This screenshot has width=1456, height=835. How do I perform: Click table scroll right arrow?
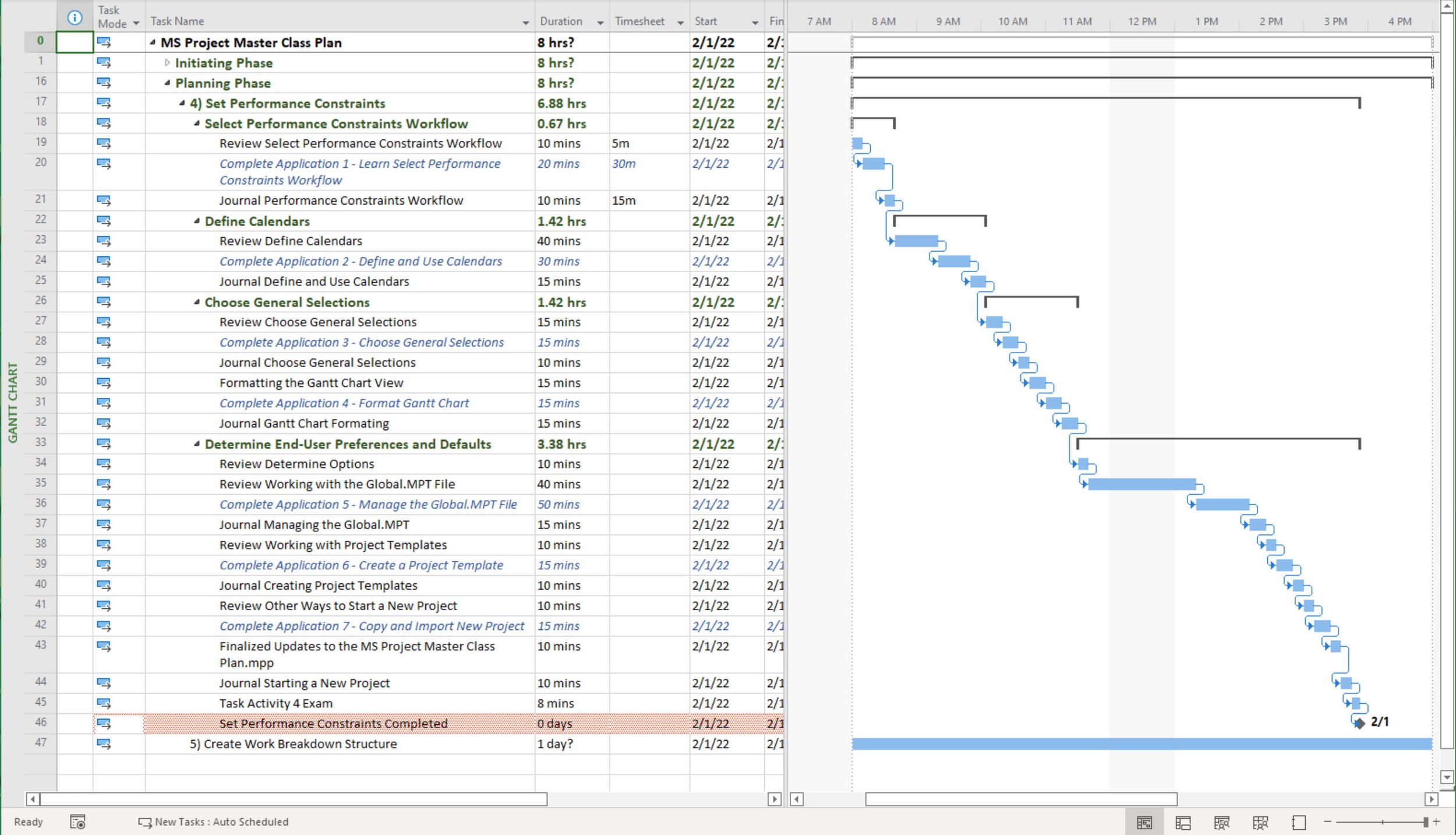click(x=775, y=799)
